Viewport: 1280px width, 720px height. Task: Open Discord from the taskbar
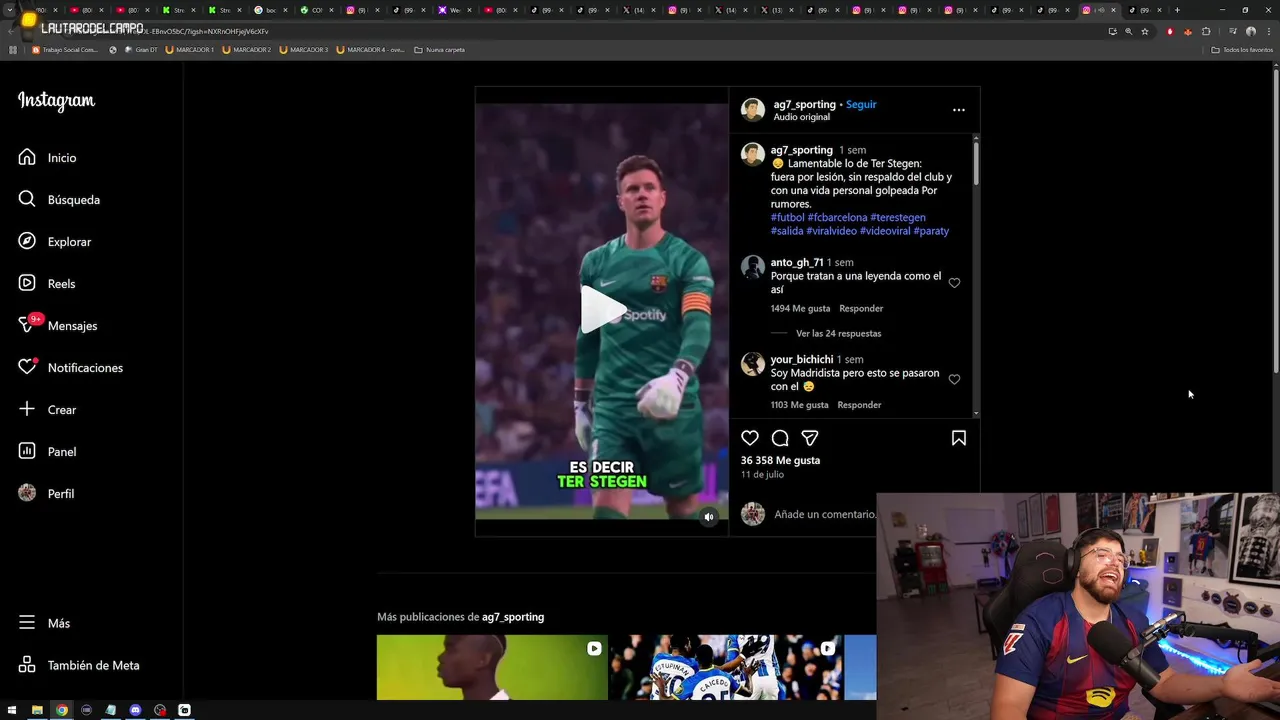coord(135,710)
